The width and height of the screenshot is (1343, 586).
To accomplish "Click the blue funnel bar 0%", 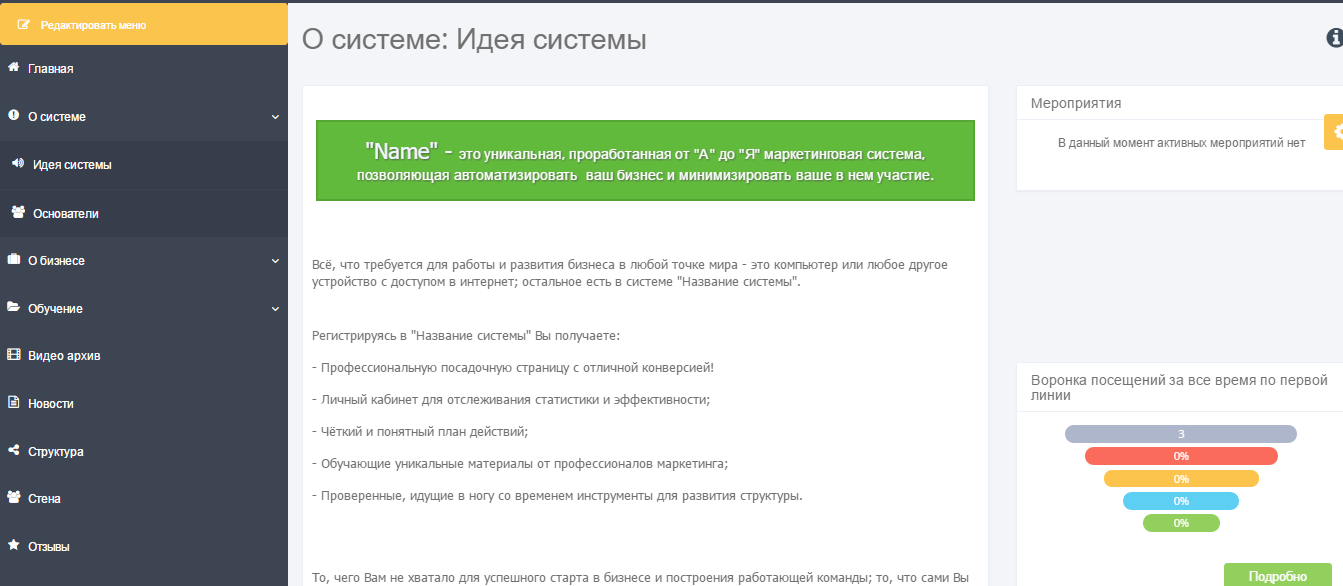I will click(1181, 501).
